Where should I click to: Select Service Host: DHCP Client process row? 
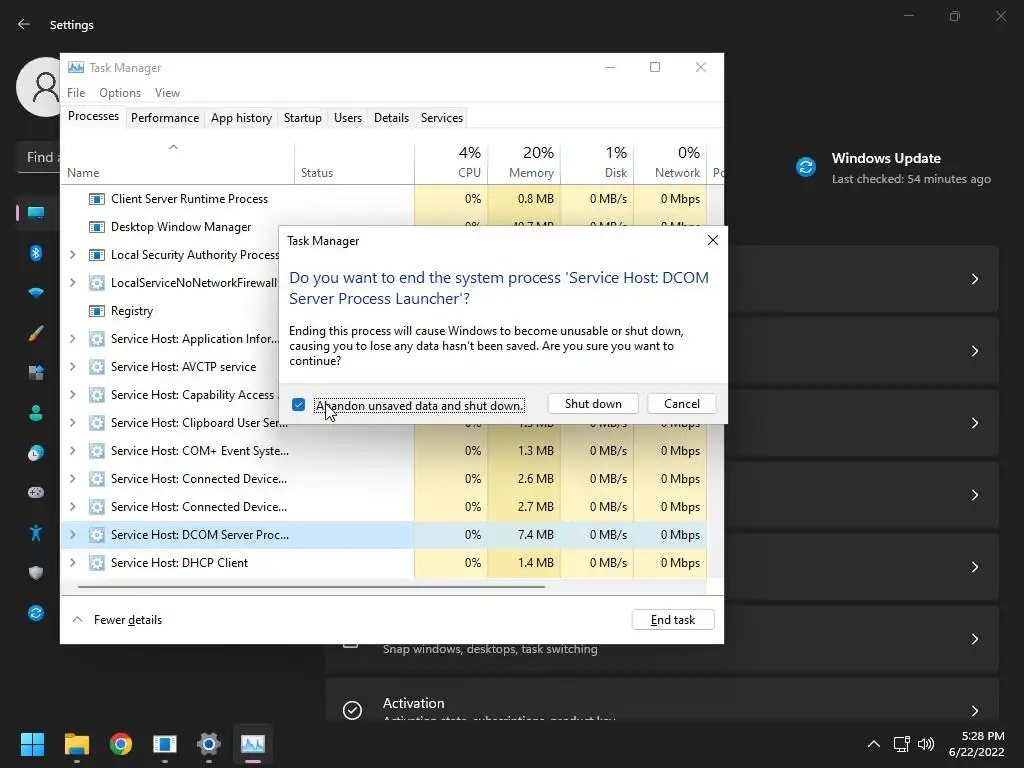tap(383, 563)
